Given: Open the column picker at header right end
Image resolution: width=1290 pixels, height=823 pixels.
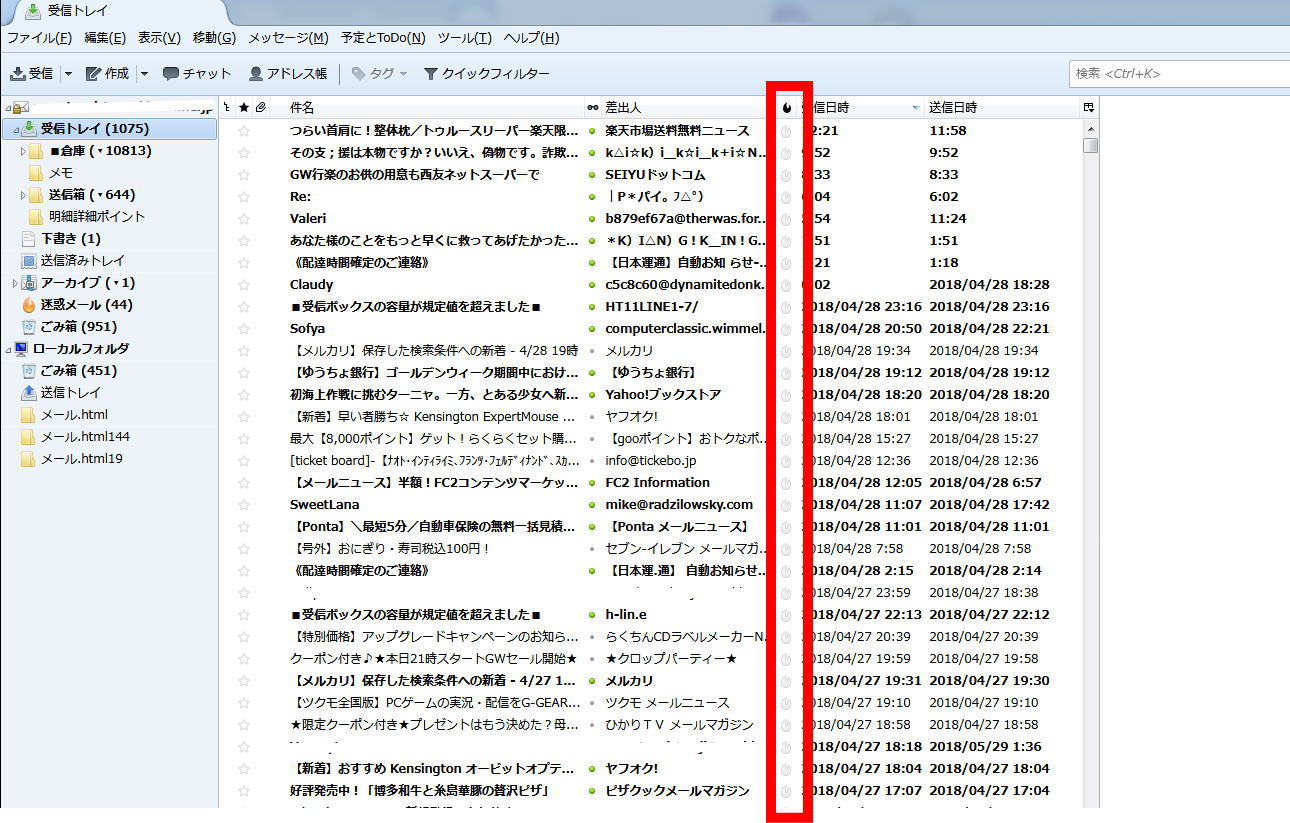Looking at the screenshot, I should 1089,107.
